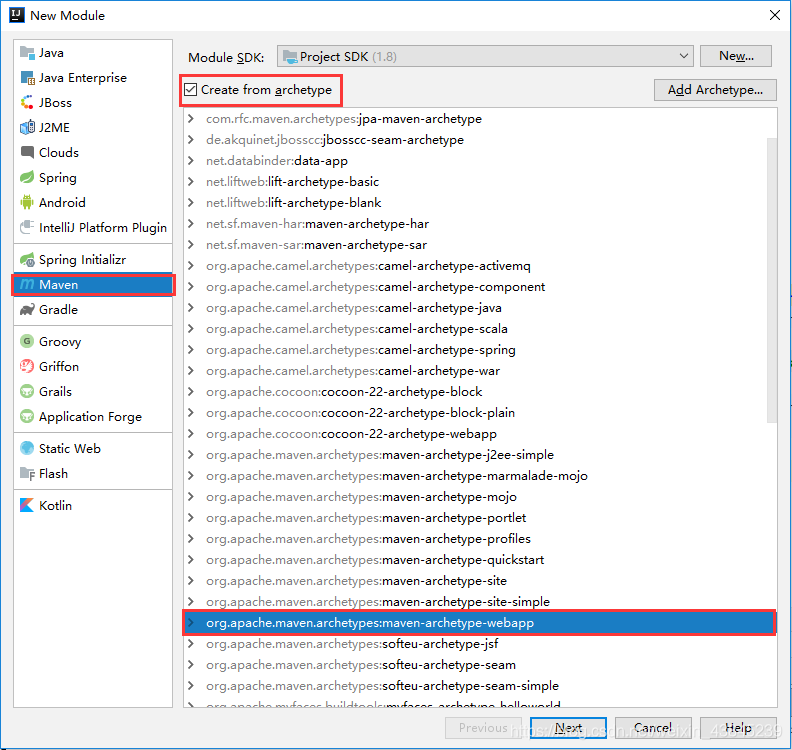792x750 pixels.
Task: Expand maven-archetype-webapp node
Action: pyautogui.click(x=191, y=623)
